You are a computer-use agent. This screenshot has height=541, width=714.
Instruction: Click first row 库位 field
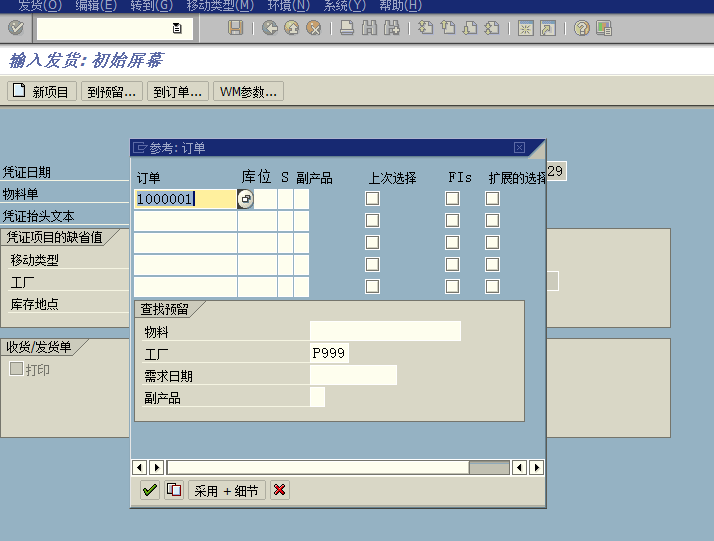point(265,199)
